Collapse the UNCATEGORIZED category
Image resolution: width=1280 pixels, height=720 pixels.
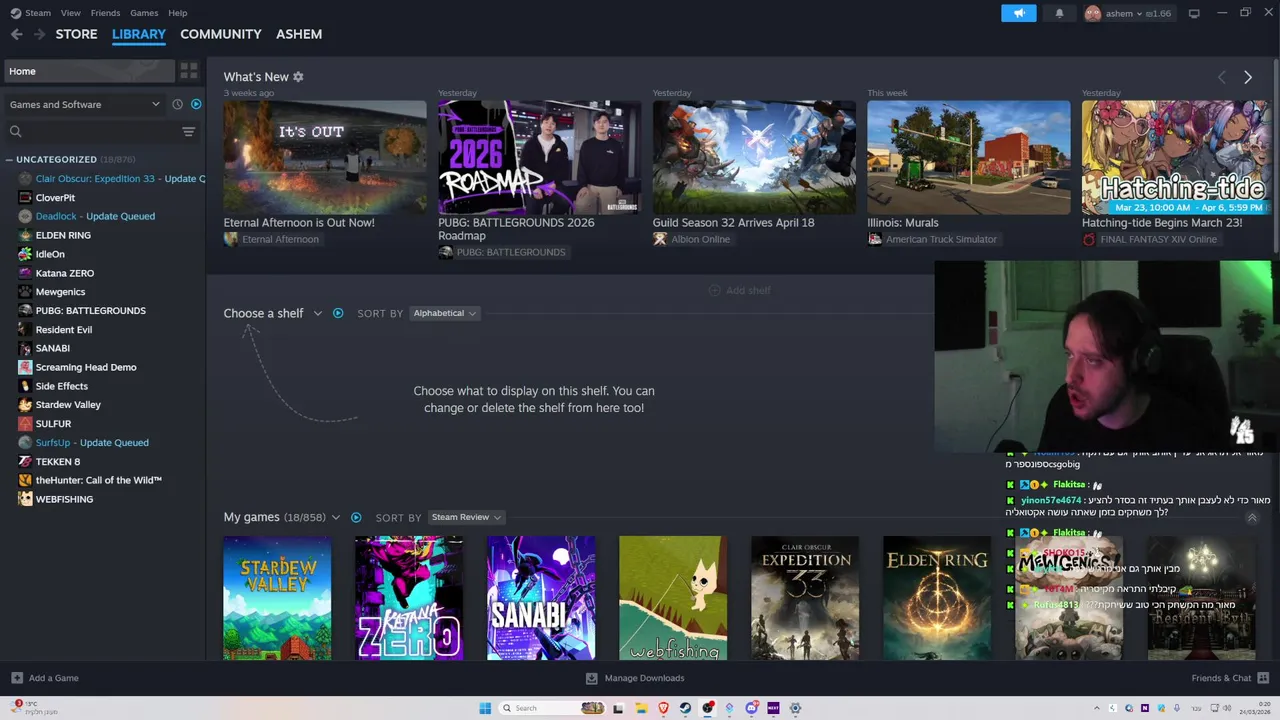pyautogui.click(x=9, y=159)
